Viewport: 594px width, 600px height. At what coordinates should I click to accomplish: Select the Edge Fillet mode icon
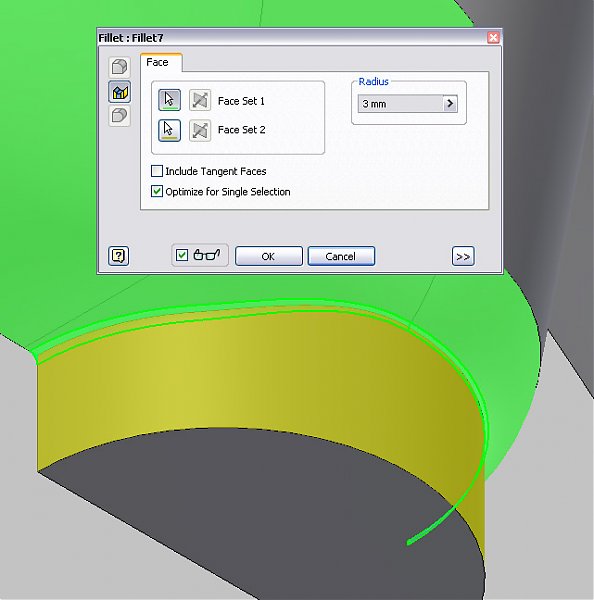[x=119, y=67]
